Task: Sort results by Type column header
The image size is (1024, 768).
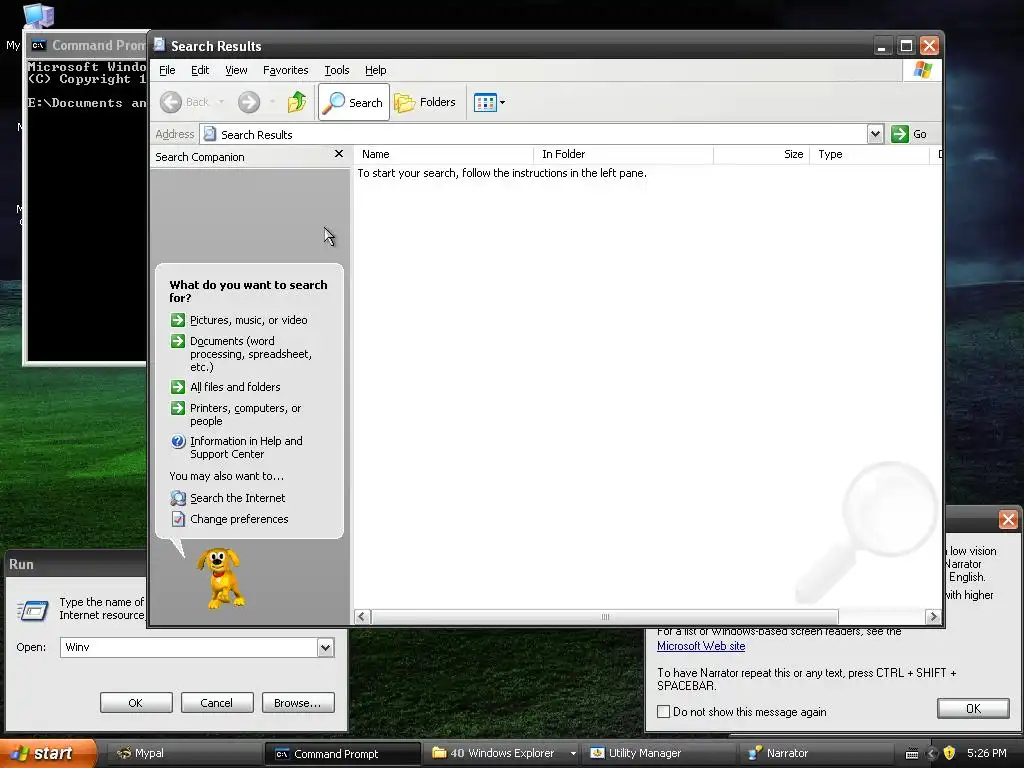Action: (869, 155)
